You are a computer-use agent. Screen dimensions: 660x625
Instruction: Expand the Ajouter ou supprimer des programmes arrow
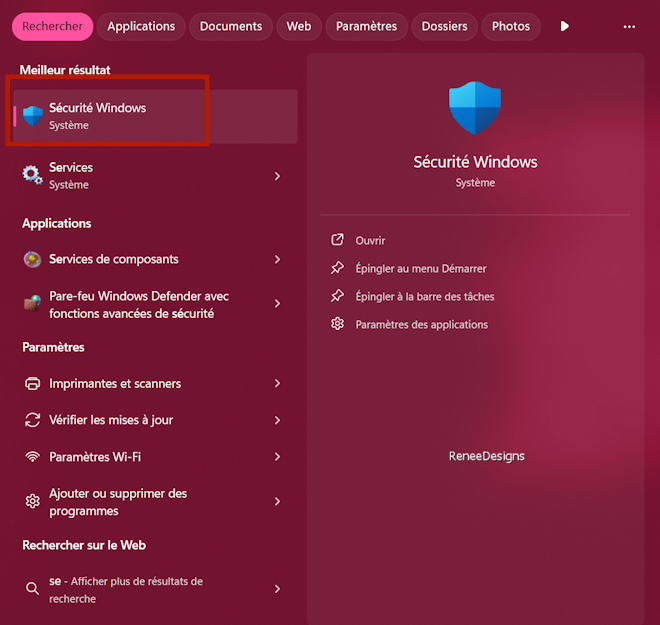coord(277,501)
